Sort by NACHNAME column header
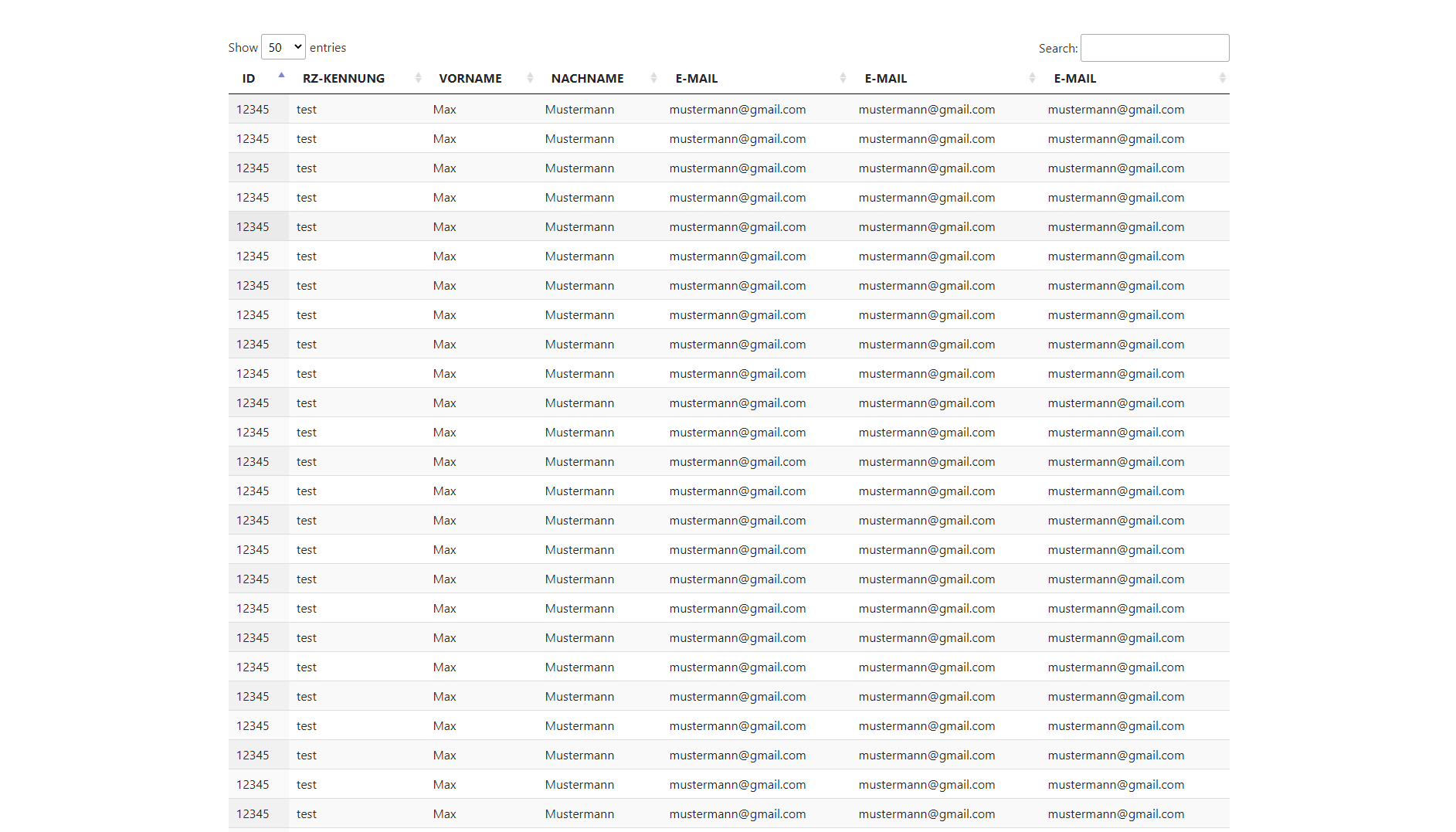Image resolution: width=1456 pixels, height=832 pixels. pos(600,78)
